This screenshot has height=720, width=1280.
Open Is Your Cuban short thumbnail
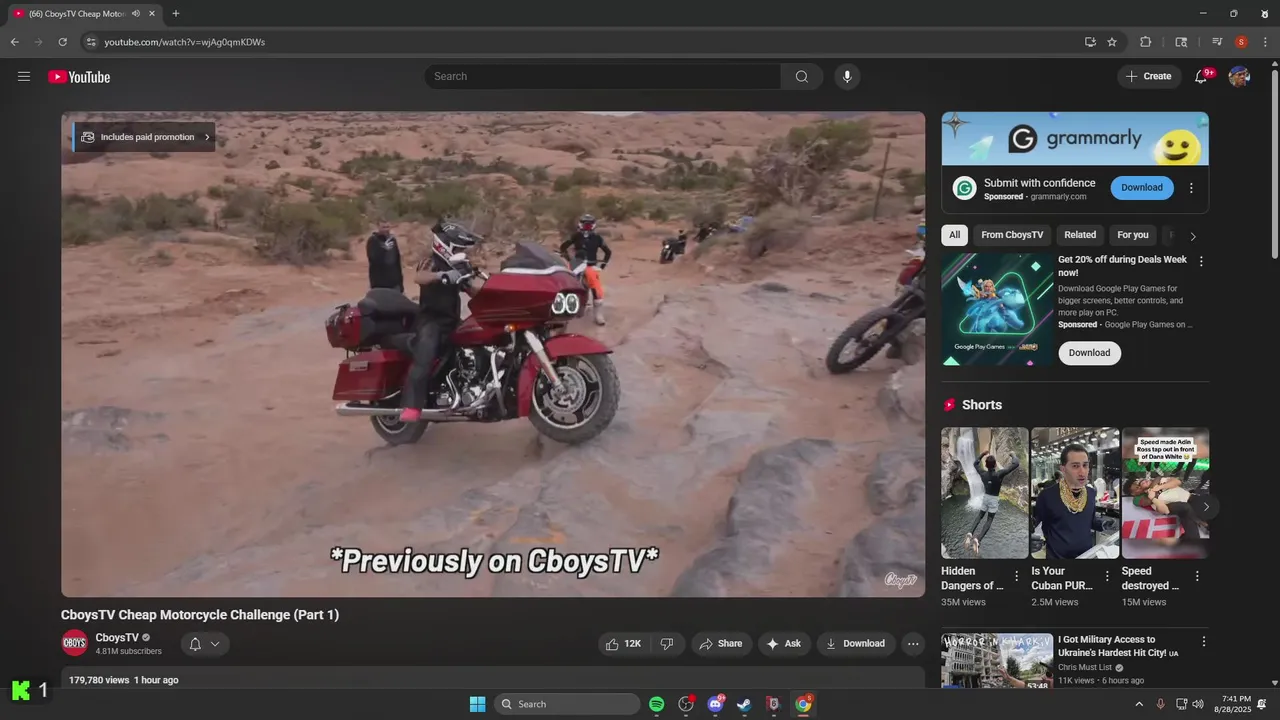(1075, 493)
